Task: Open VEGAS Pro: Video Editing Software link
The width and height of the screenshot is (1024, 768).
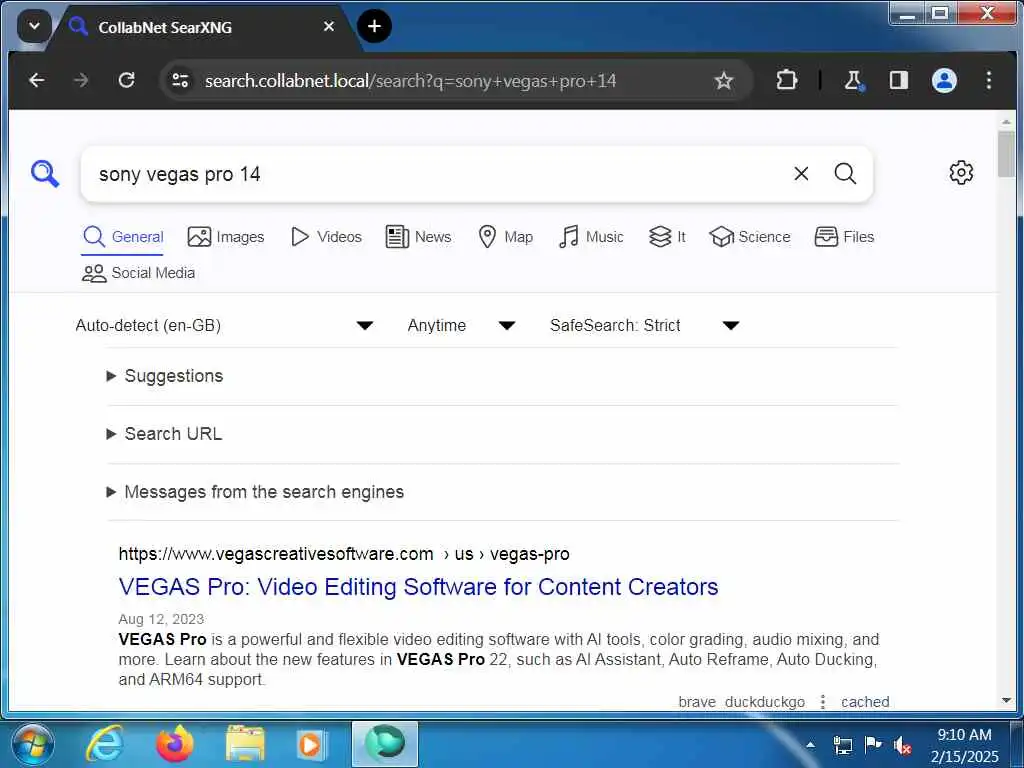Action: [418, 586]
